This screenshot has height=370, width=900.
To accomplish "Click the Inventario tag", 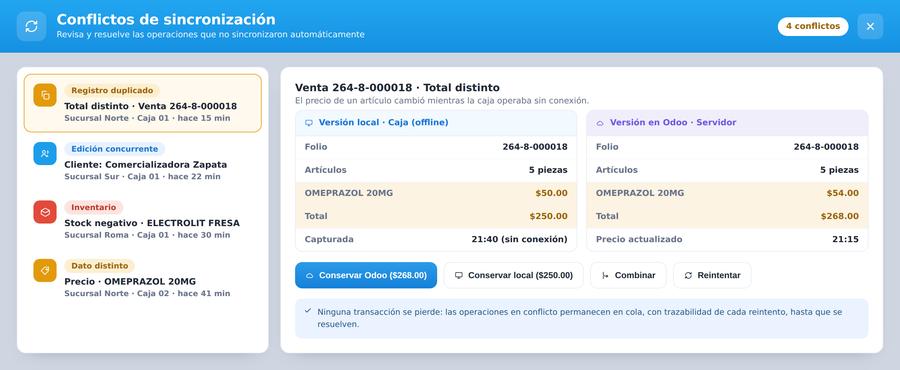I will (94, 208).
